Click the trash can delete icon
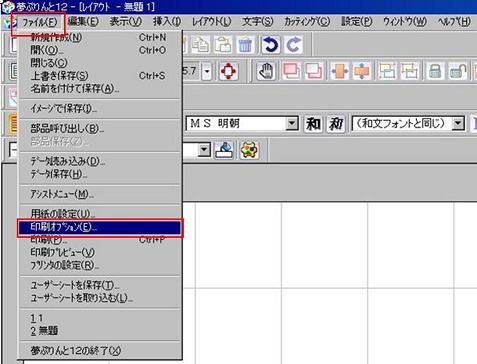This screenshot has height=364, width=477. pyautogui.click(x=245, y=45)
